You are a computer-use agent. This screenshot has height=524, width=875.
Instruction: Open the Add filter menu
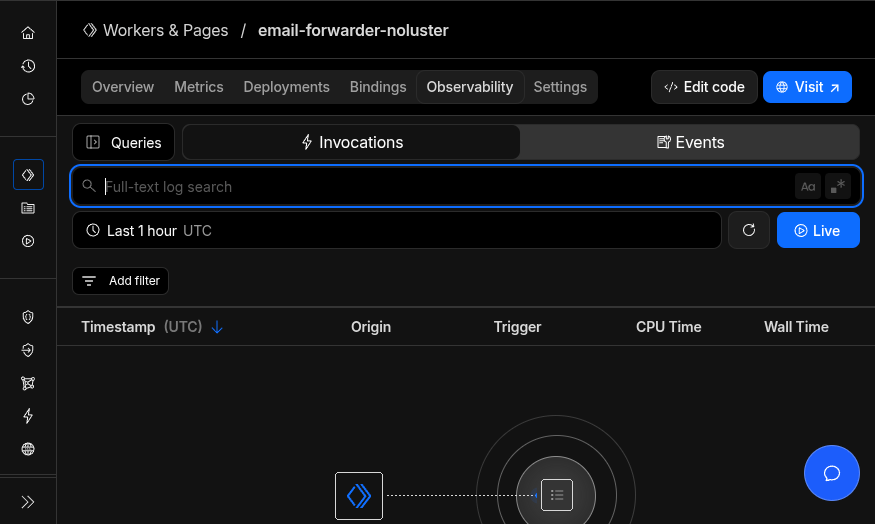tap(121, 281)
